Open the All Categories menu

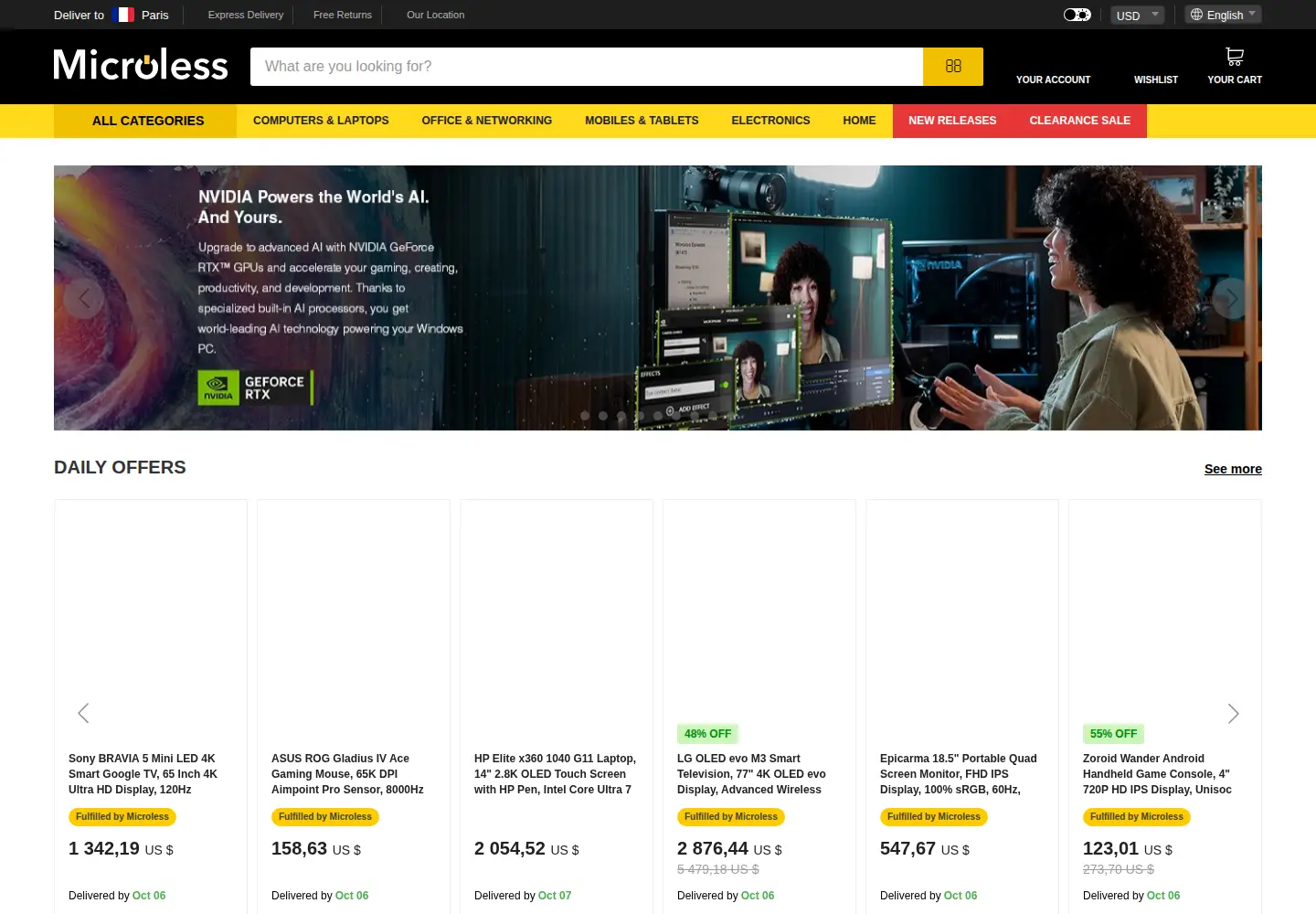coord(145,121)
